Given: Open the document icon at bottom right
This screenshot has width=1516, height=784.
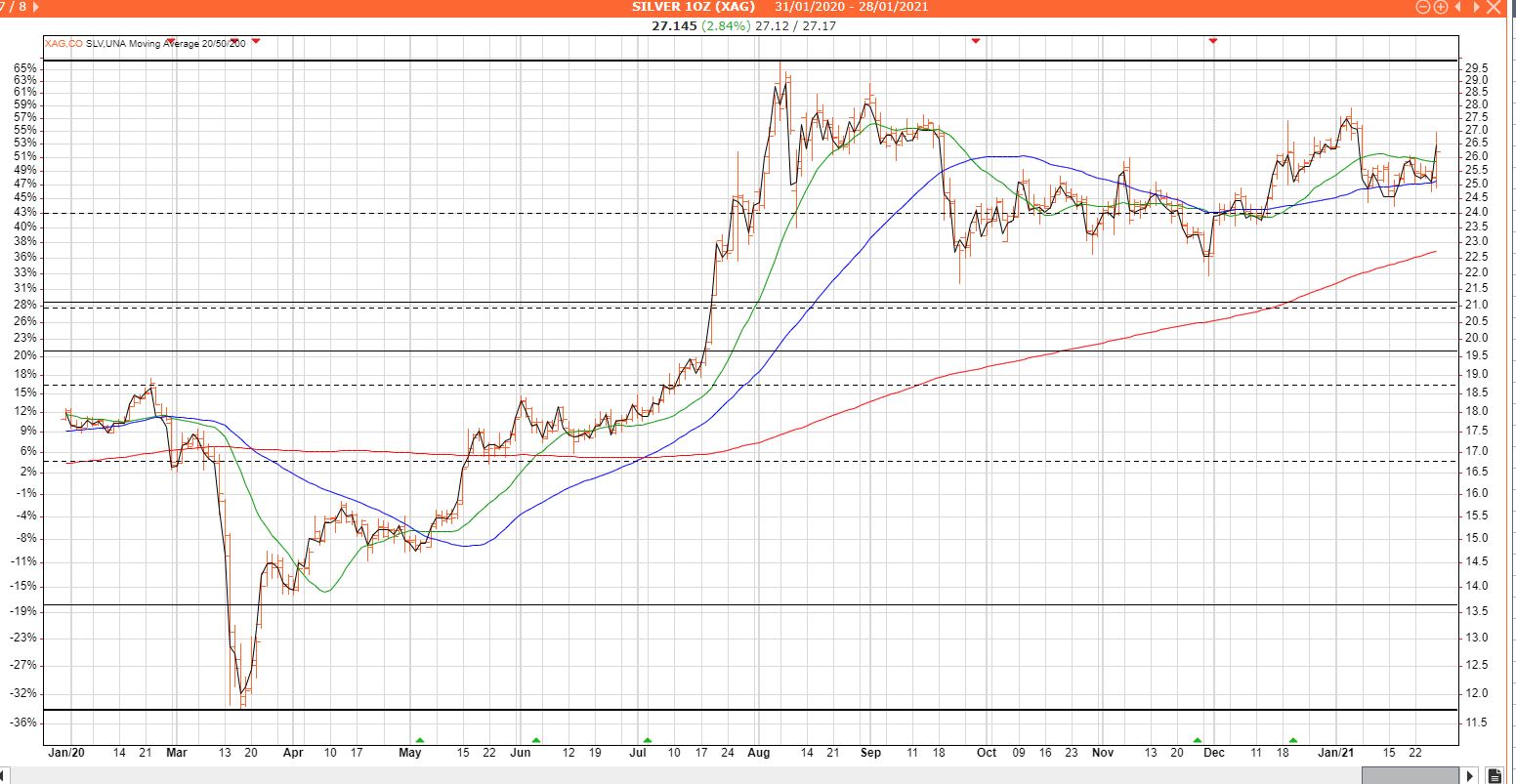Looking at the screenshot, I should click(1494, 775).
